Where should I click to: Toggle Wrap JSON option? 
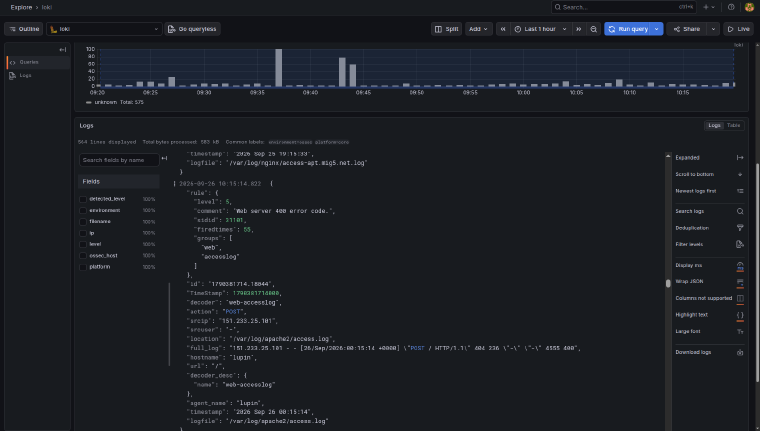740,282
